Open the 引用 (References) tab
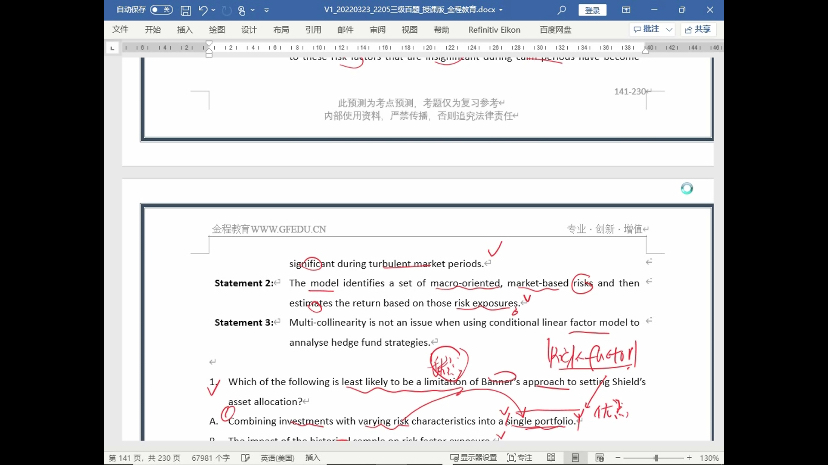 313,30
